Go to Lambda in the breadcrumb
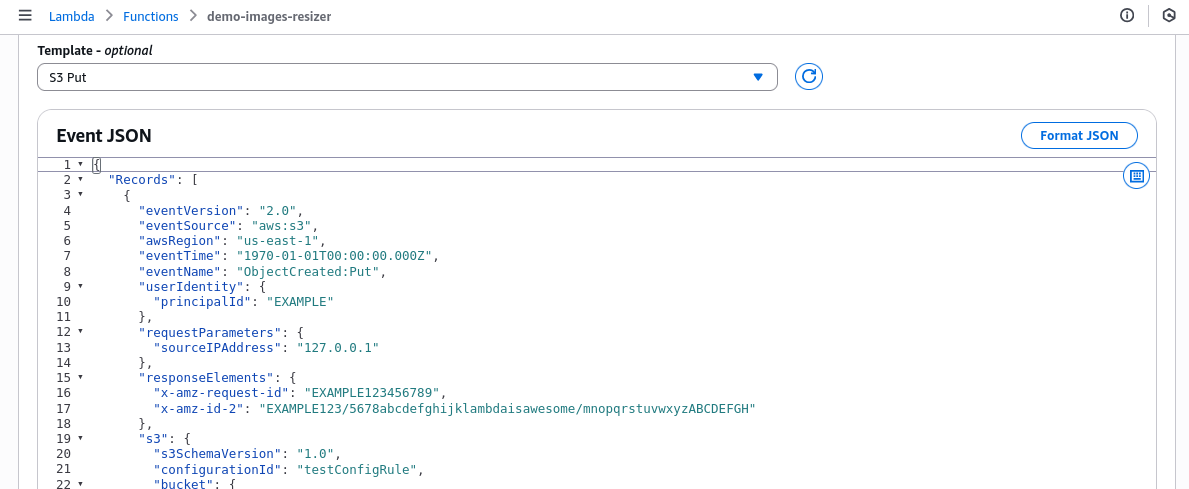This screenshot has height=489, width=1189. (x=70, y=16)
